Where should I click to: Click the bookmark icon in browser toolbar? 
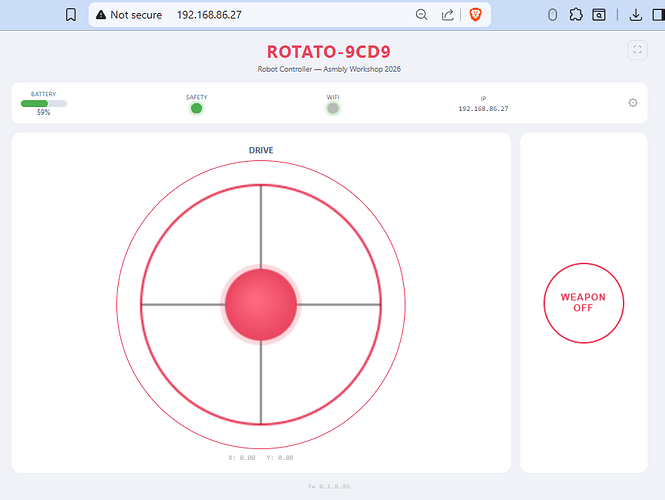click(70, 15)
